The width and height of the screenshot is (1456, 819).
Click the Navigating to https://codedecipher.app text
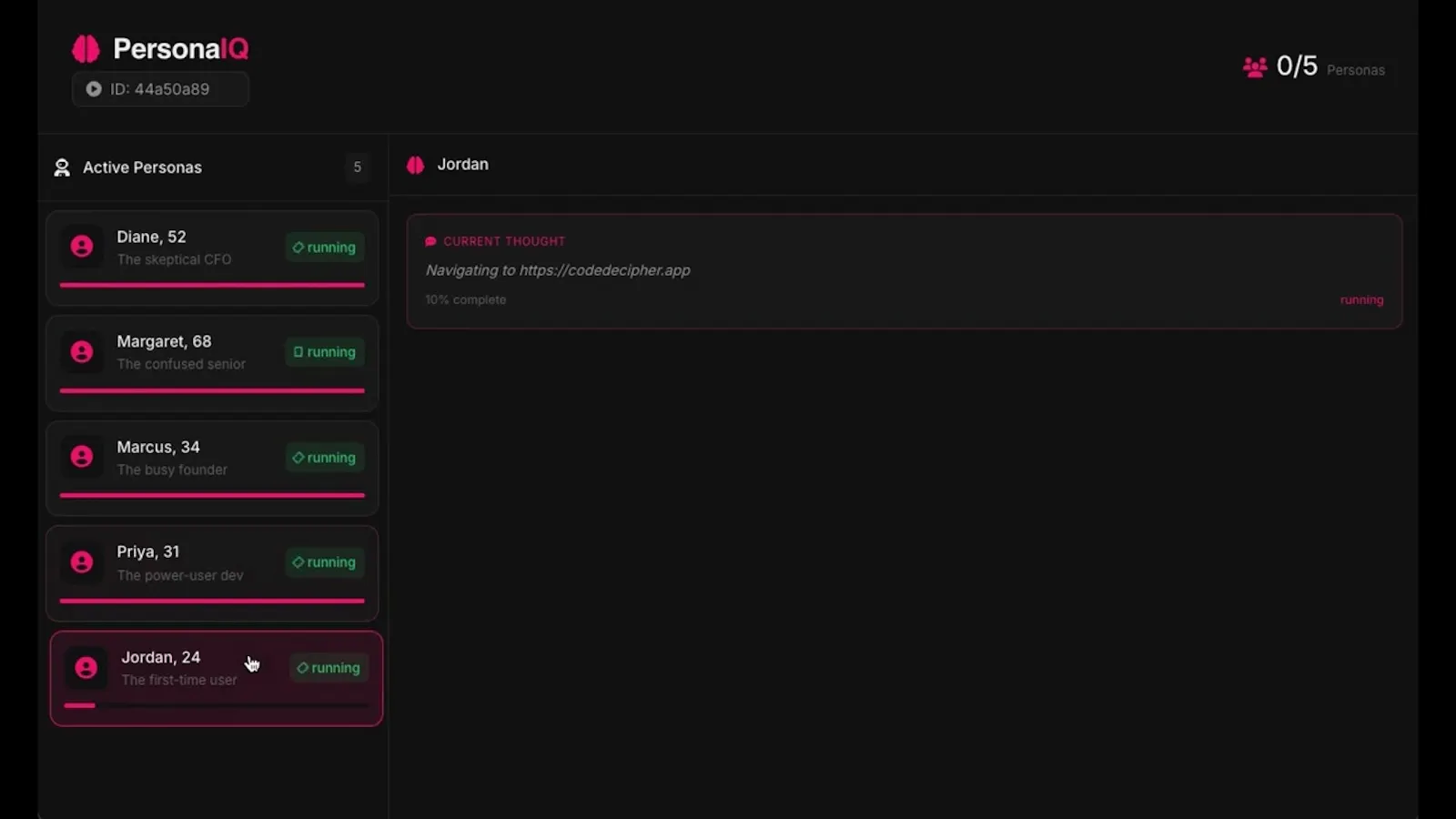tap(558, 270)
